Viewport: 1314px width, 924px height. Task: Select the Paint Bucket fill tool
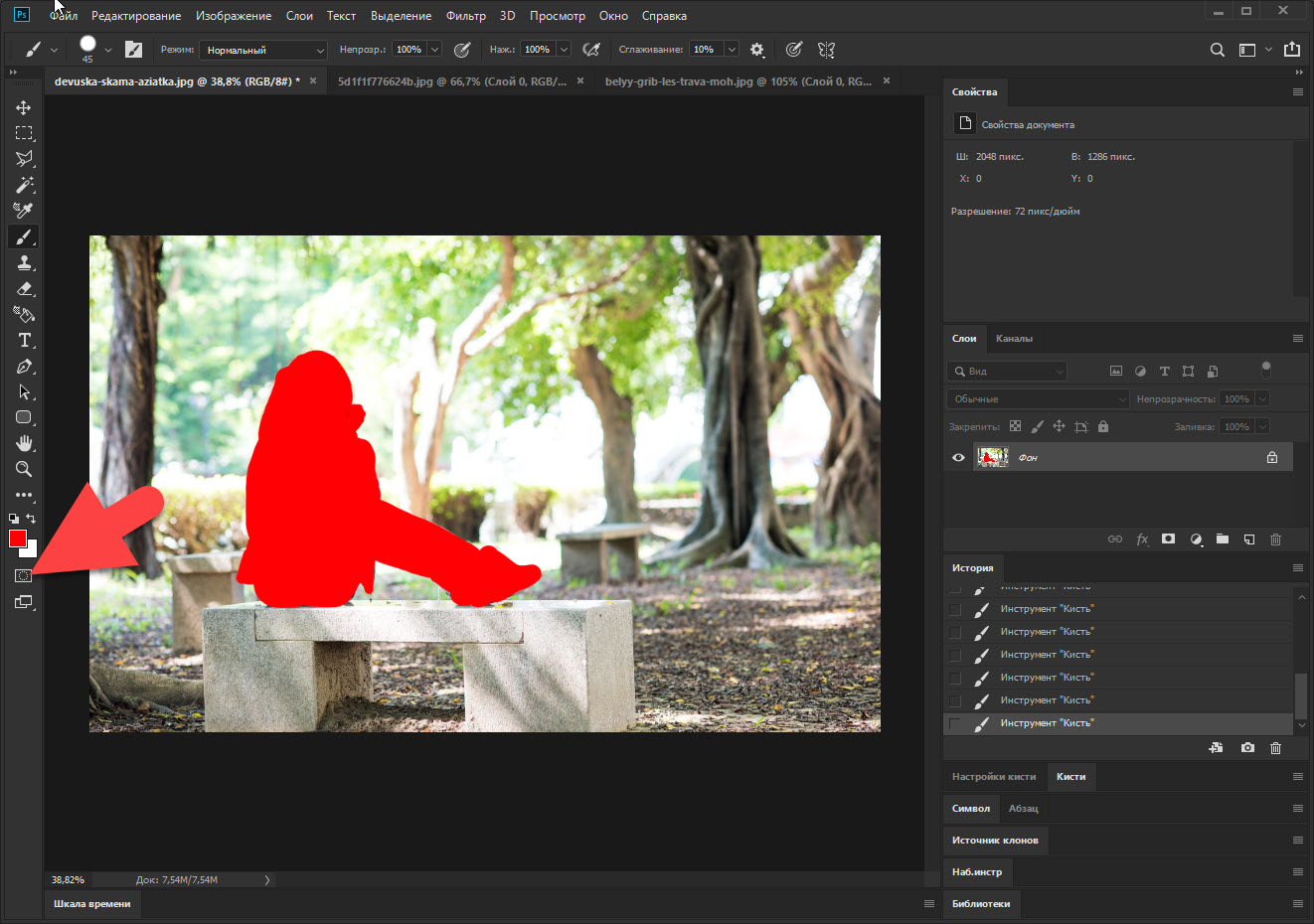(x=24, y=314)
